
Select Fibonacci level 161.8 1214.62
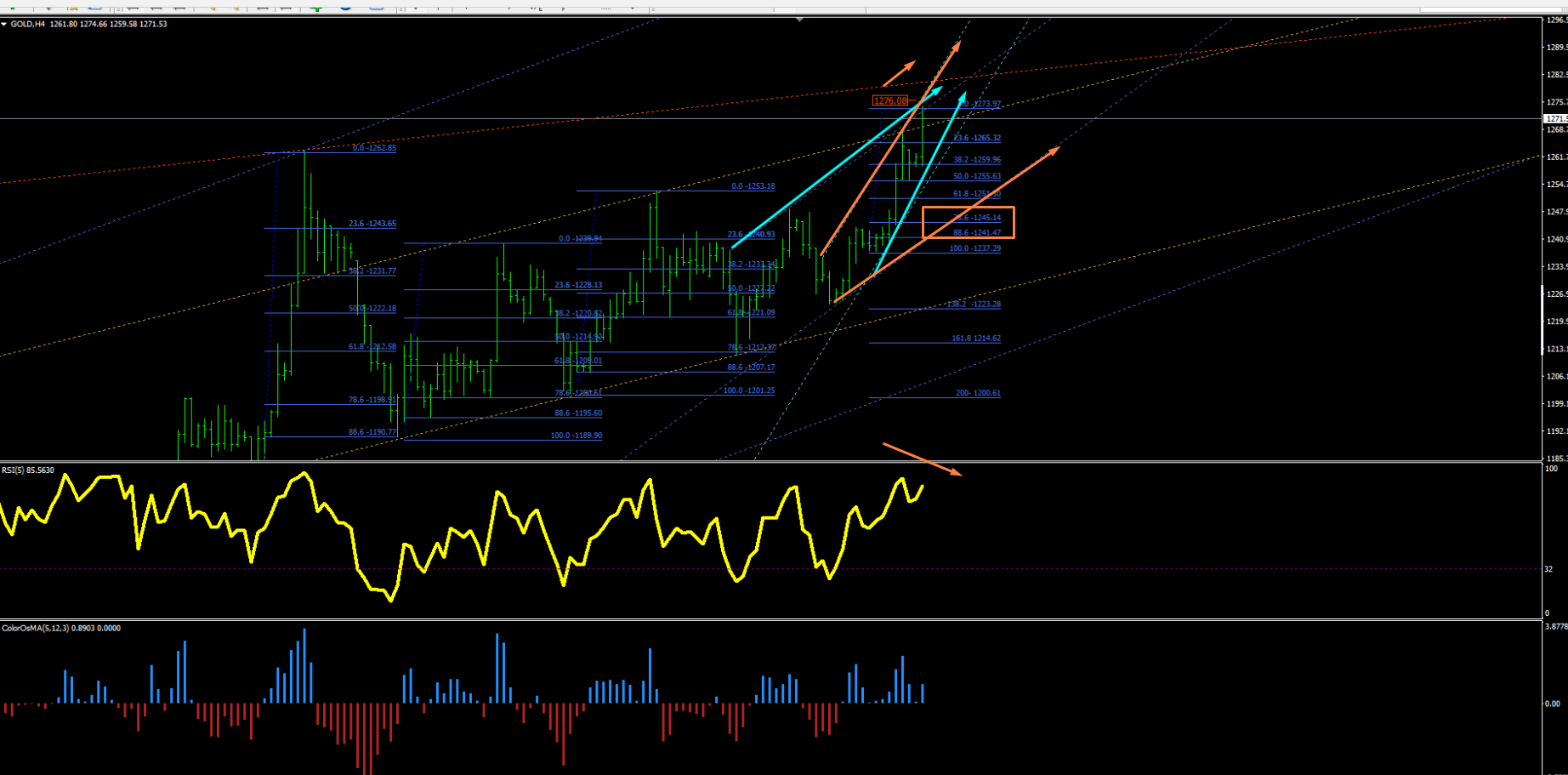pos(976,339)
